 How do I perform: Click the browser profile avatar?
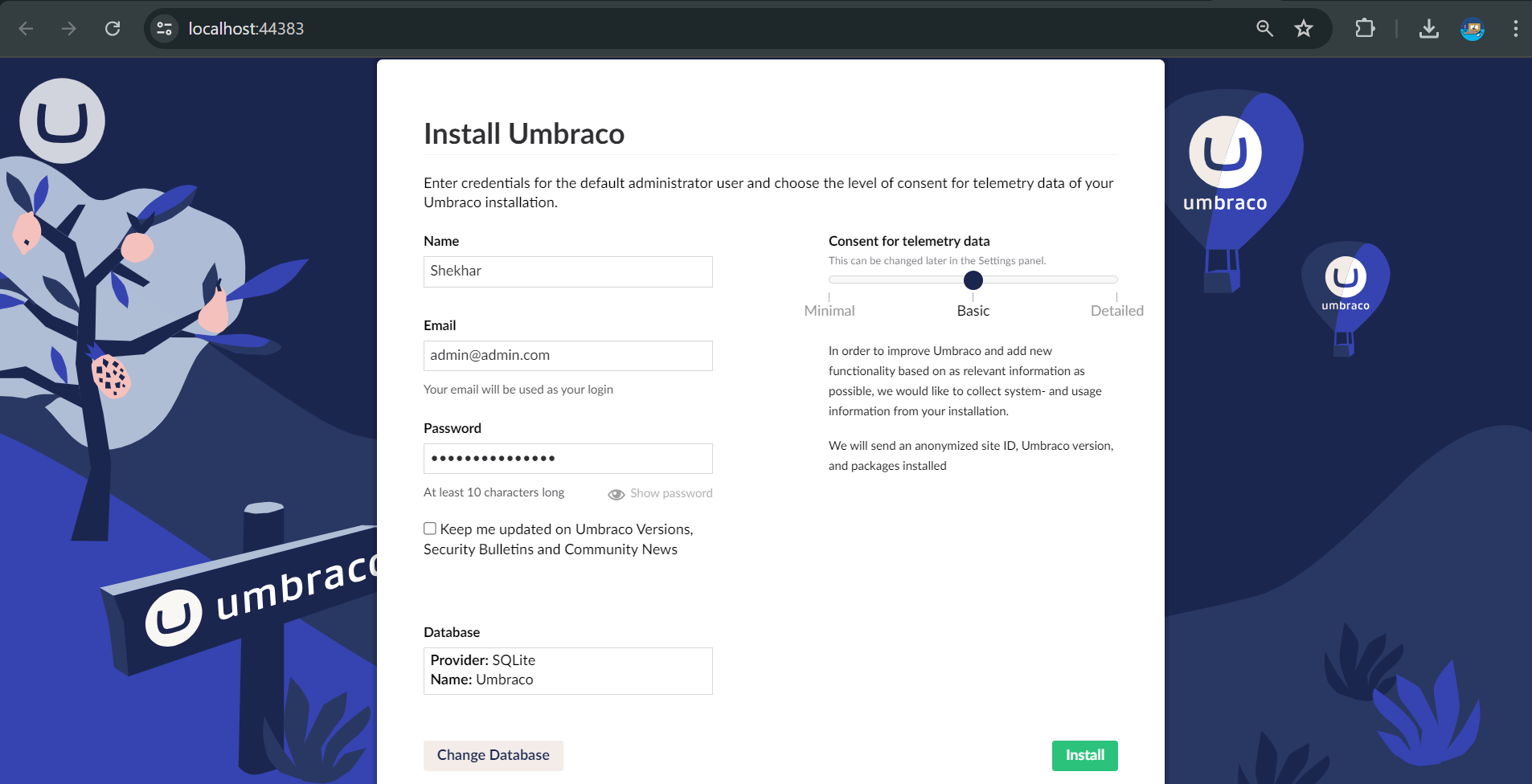coord(1473,28)
